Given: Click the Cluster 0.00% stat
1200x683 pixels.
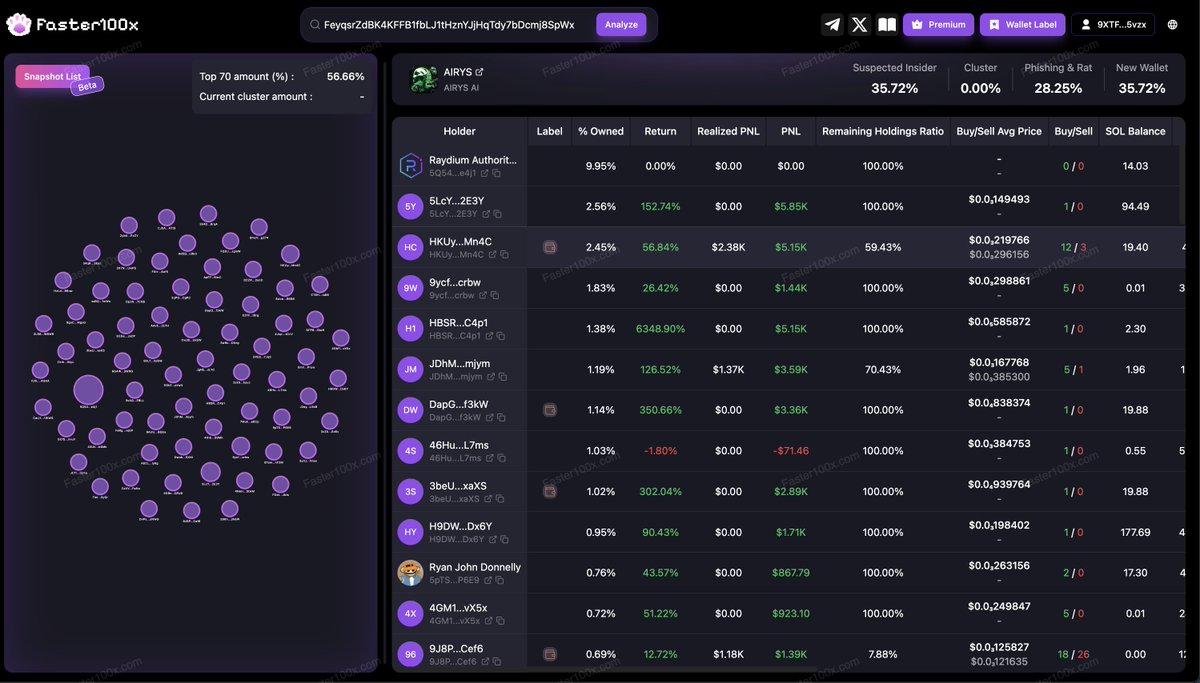Looking at the screenshot, I should coord(980,79).
